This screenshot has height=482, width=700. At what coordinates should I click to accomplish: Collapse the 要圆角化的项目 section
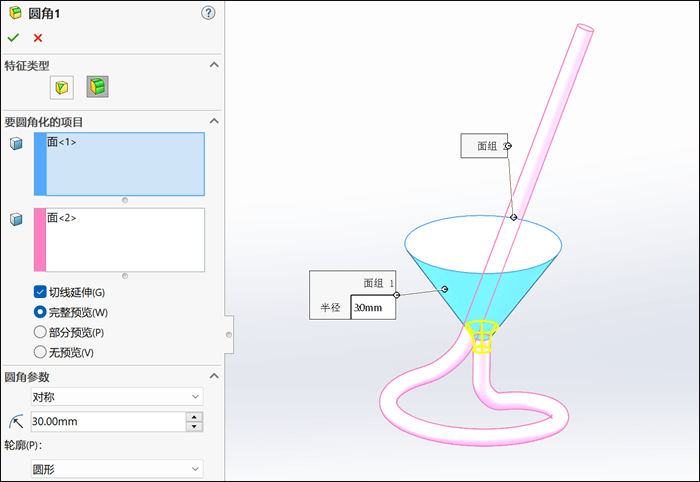(214, 121)
